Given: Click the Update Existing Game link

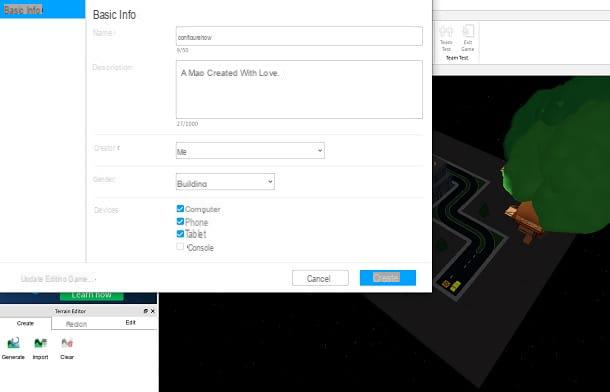Looking at the screenshot, I should click(x=58, y=279).
